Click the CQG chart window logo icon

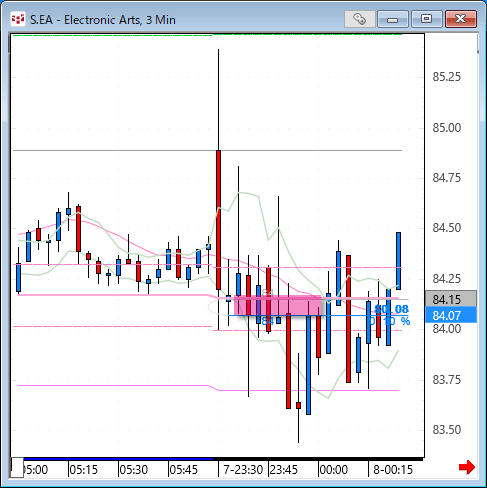coord(18,19)
